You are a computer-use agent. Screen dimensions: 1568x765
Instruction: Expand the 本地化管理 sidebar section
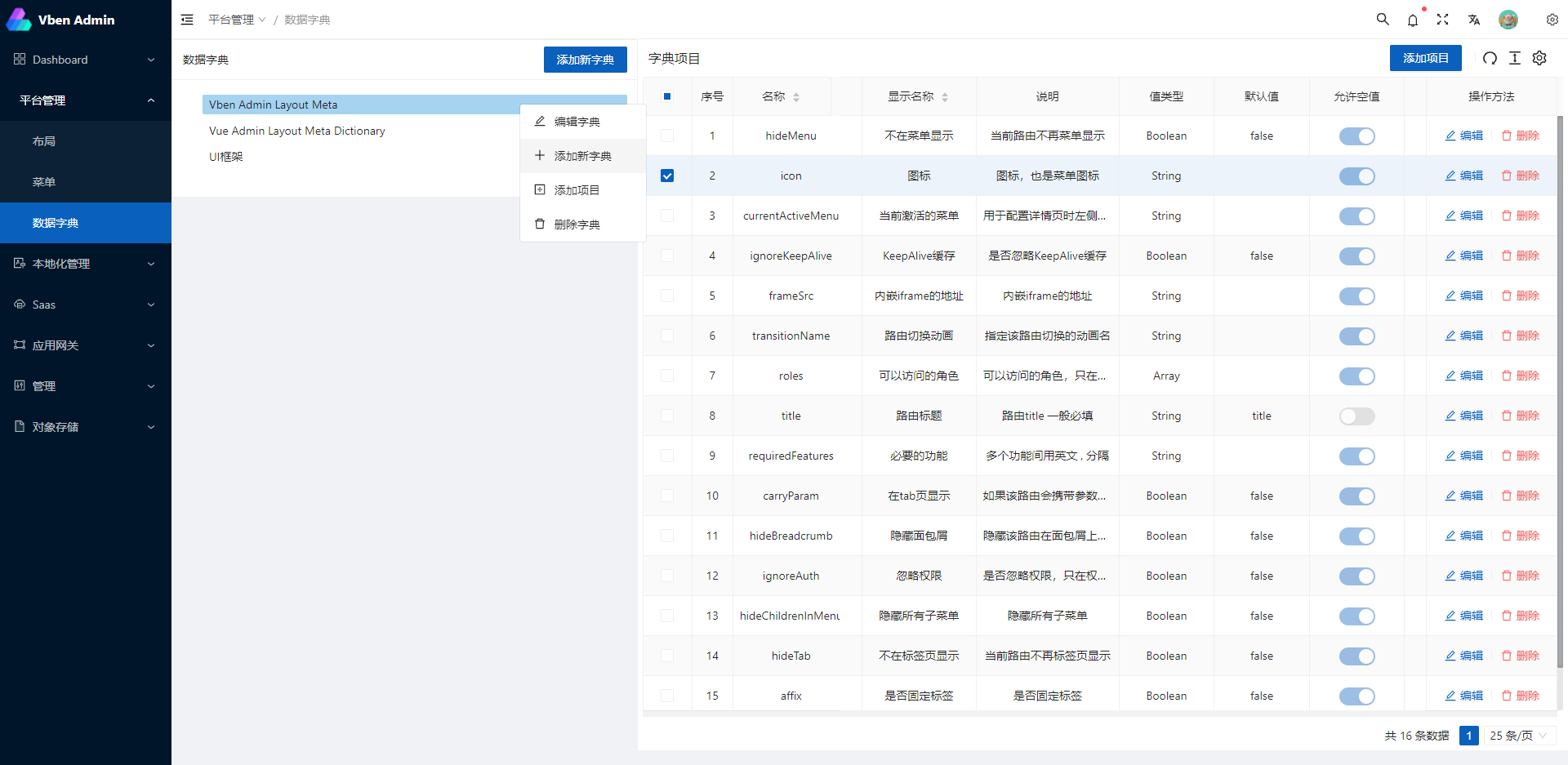tap(85, 263)
